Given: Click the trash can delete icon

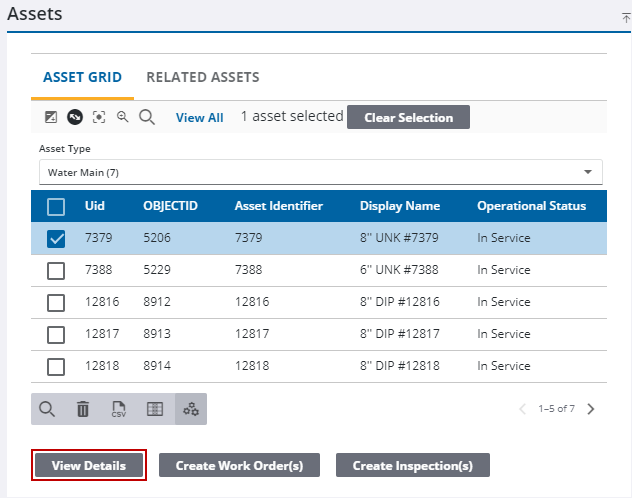Looking at the screenshot, I should (x=83, y=409).
